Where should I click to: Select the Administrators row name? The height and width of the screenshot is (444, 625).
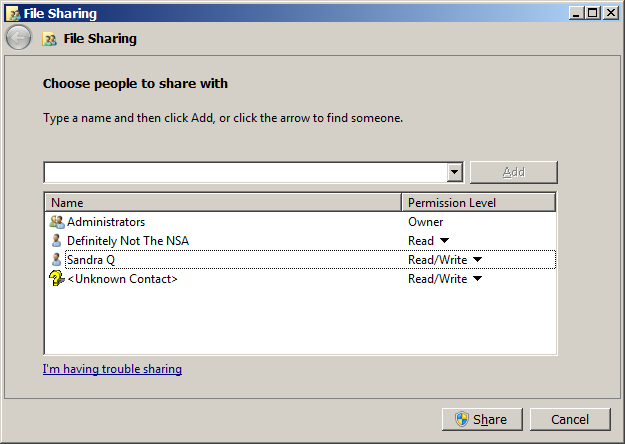(x=106, y=222)
